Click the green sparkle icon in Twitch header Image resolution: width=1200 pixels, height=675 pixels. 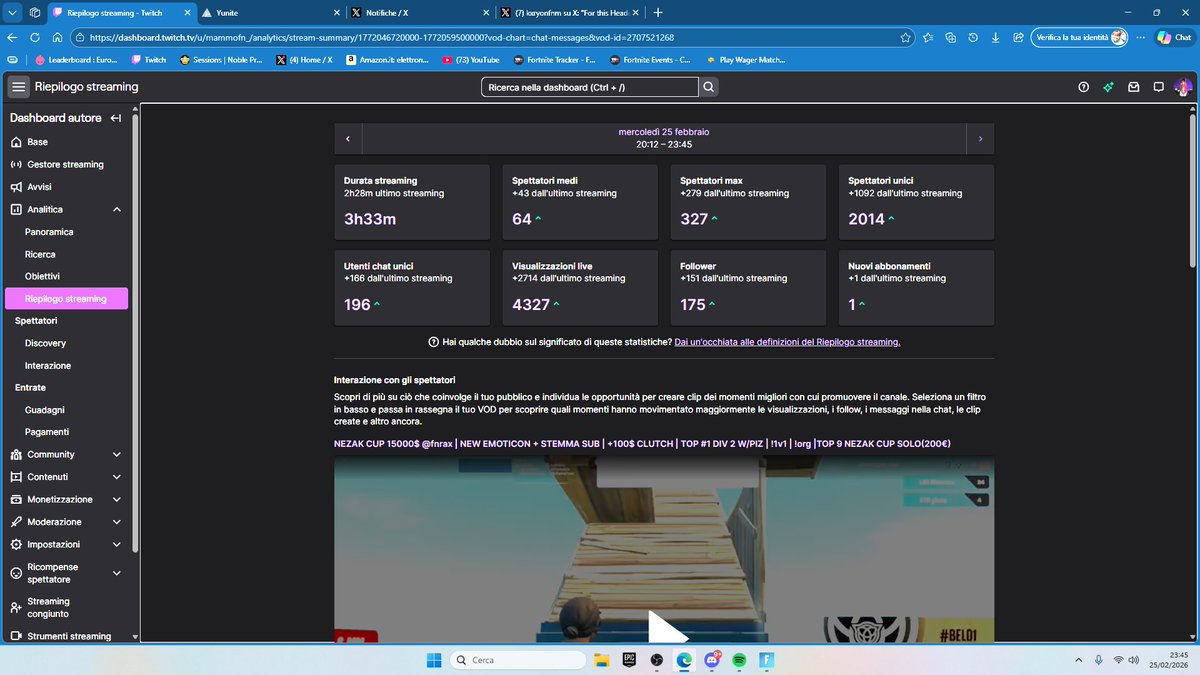[1108, 87]
